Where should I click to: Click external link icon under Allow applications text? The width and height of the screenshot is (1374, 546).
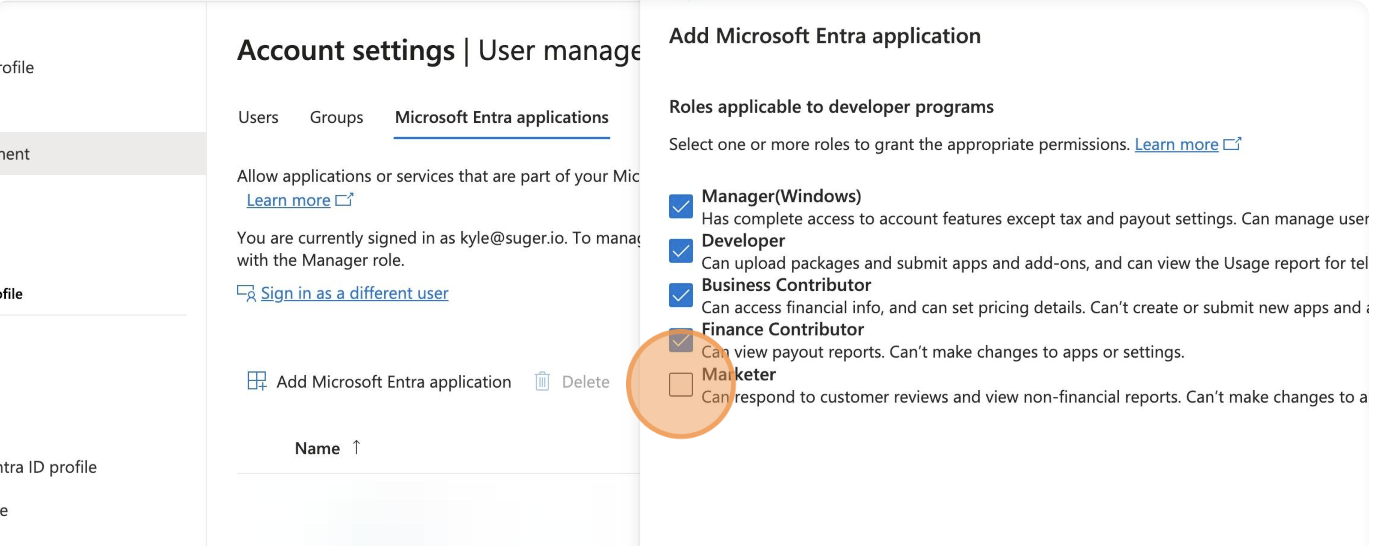[x=345, y=200]
